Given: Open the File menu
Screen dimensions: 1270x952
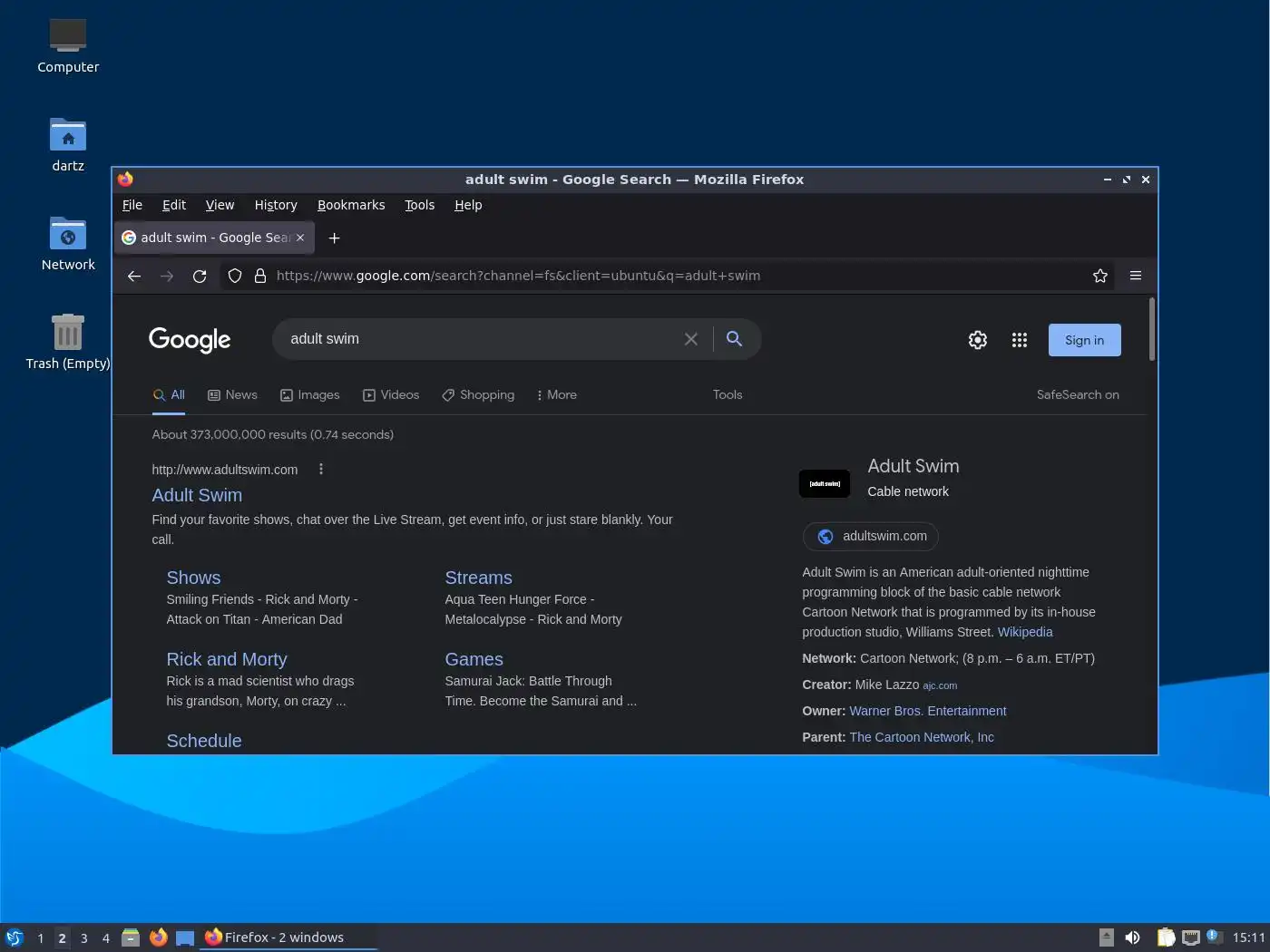Looking at the screenshot, I should click(x=132, y=205).
